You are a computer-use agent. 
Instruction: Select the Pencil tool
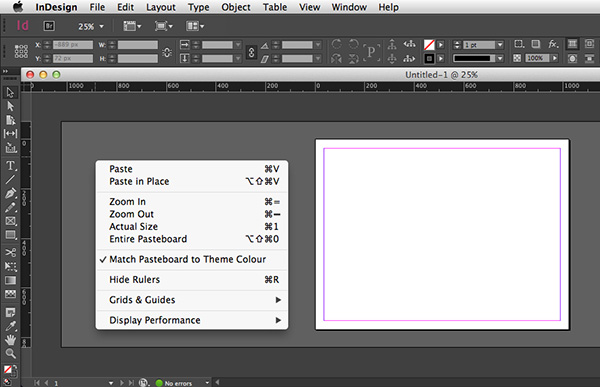pyautogui.click(x=10, y=207)
